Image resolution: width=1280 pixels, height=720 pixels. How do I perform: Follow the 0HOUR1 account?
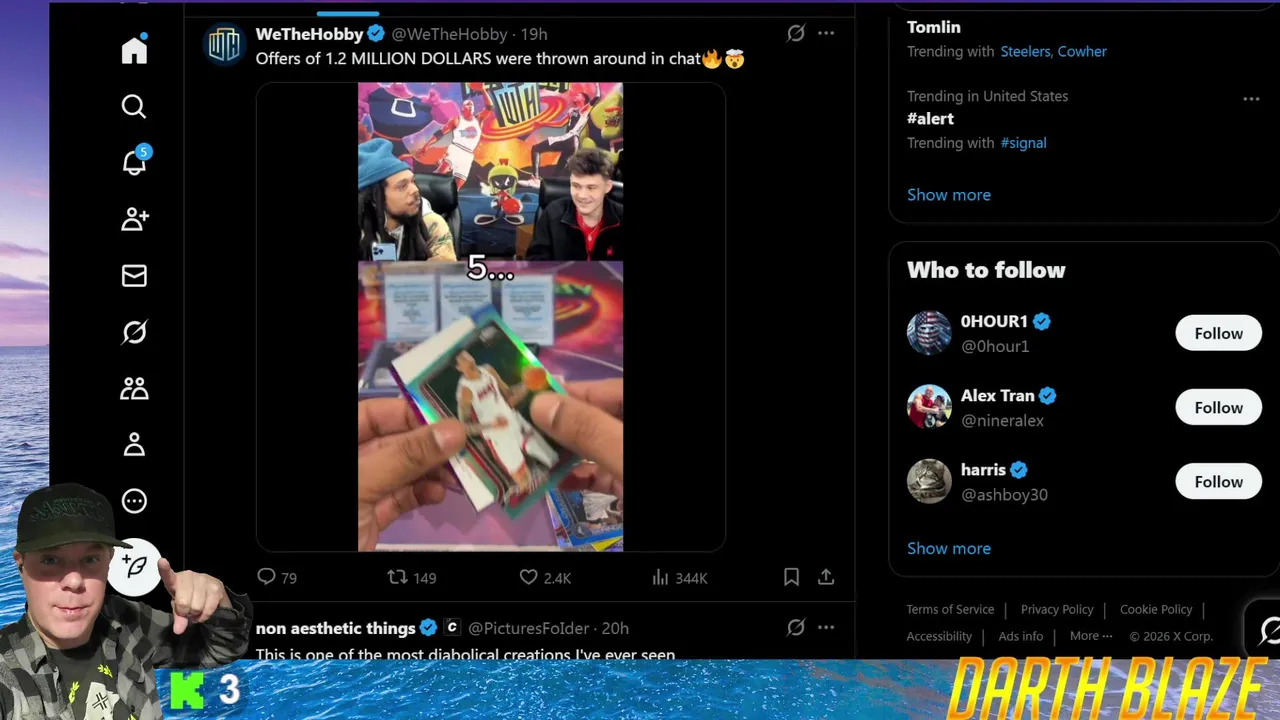[1218, 333]
